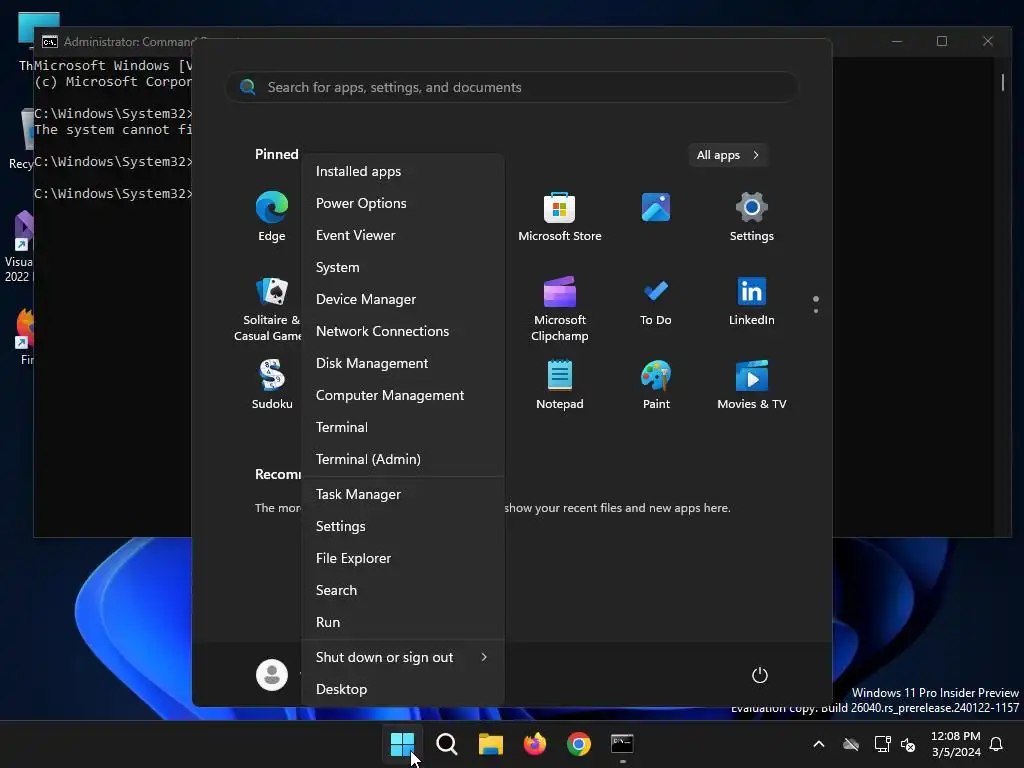Image resolution: width=1024 pixels, height=768 pixels.
Task: Open File Explorer from the taskbar
Action: 490,744
